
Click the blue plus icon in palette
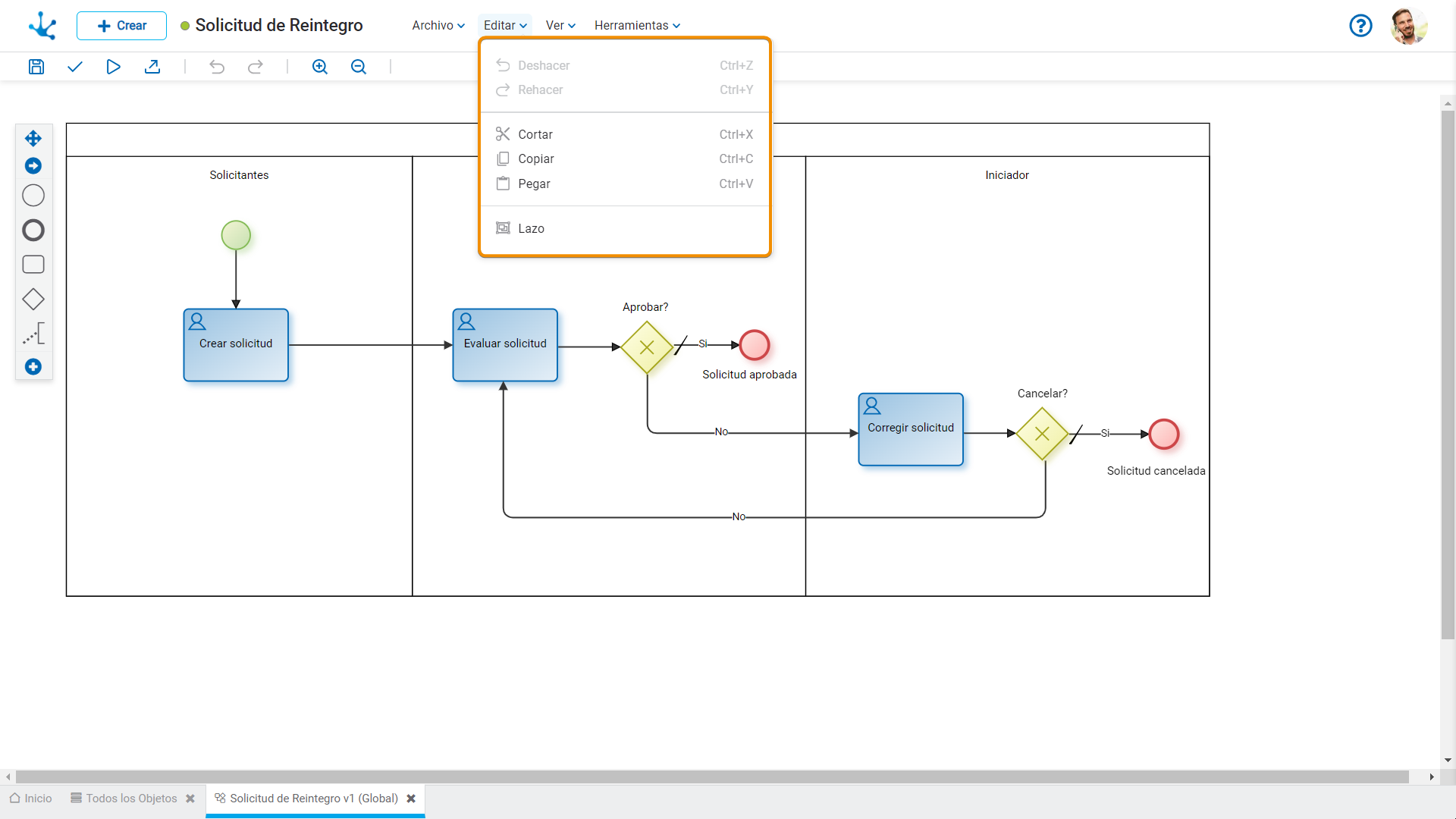(x=33, y=367)
